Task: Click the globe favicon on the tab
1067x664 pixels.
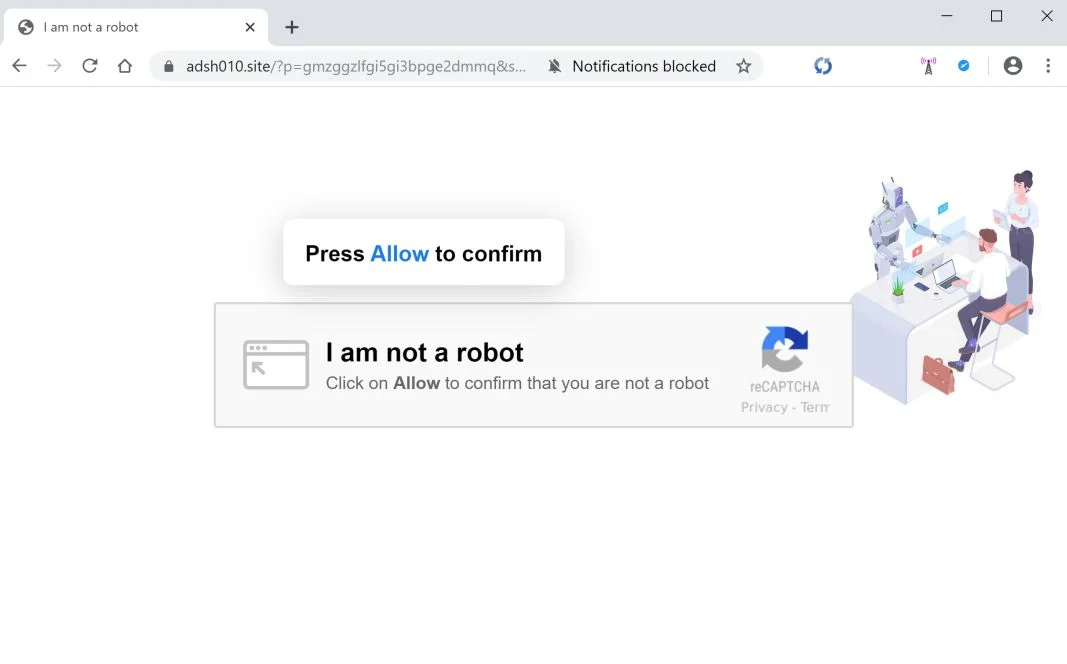Action: click(26, 27)
